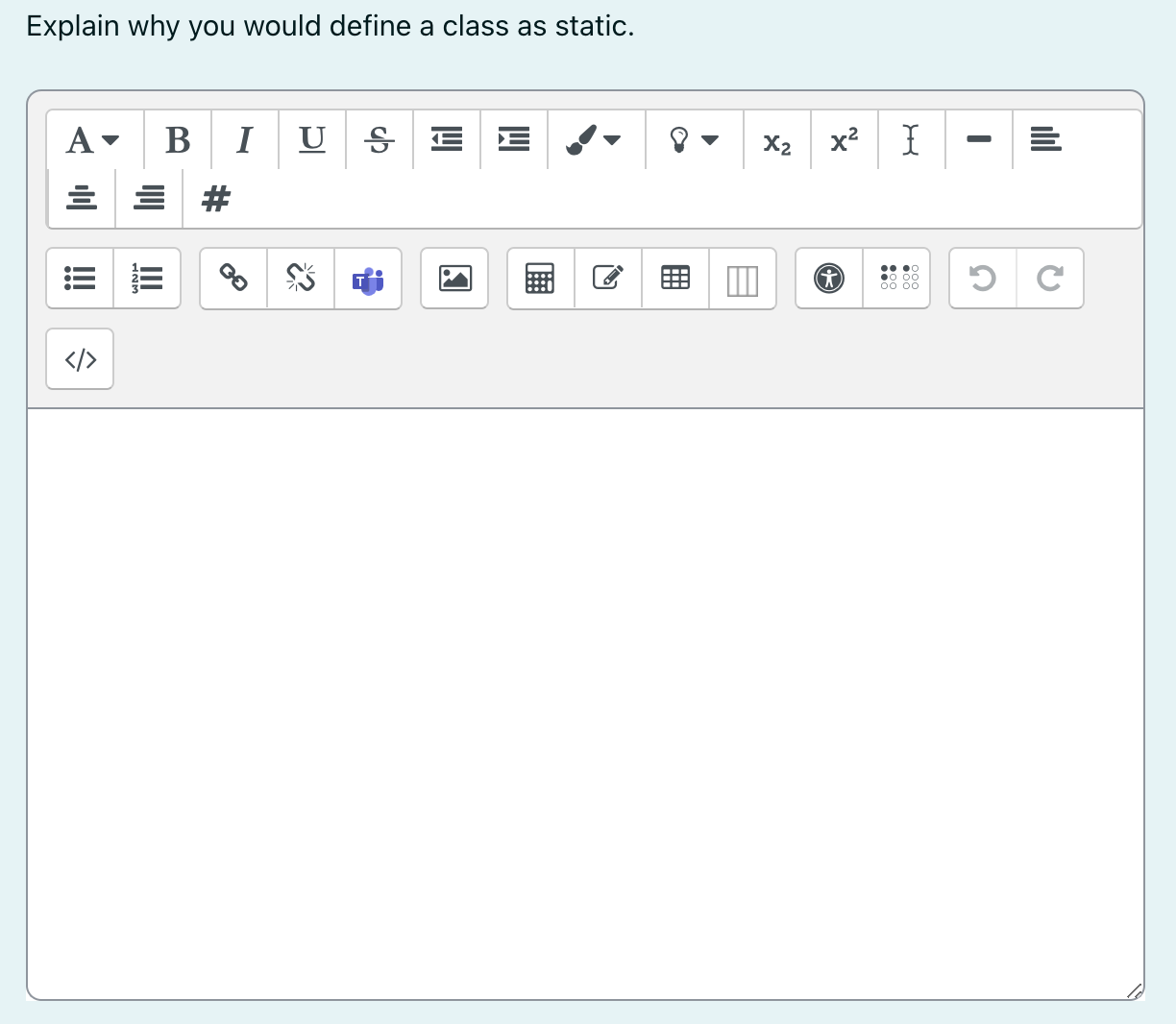Open the equation editor calculator icon
The height and width of the screenshot is (1024, 1176).
pos(541,279)
